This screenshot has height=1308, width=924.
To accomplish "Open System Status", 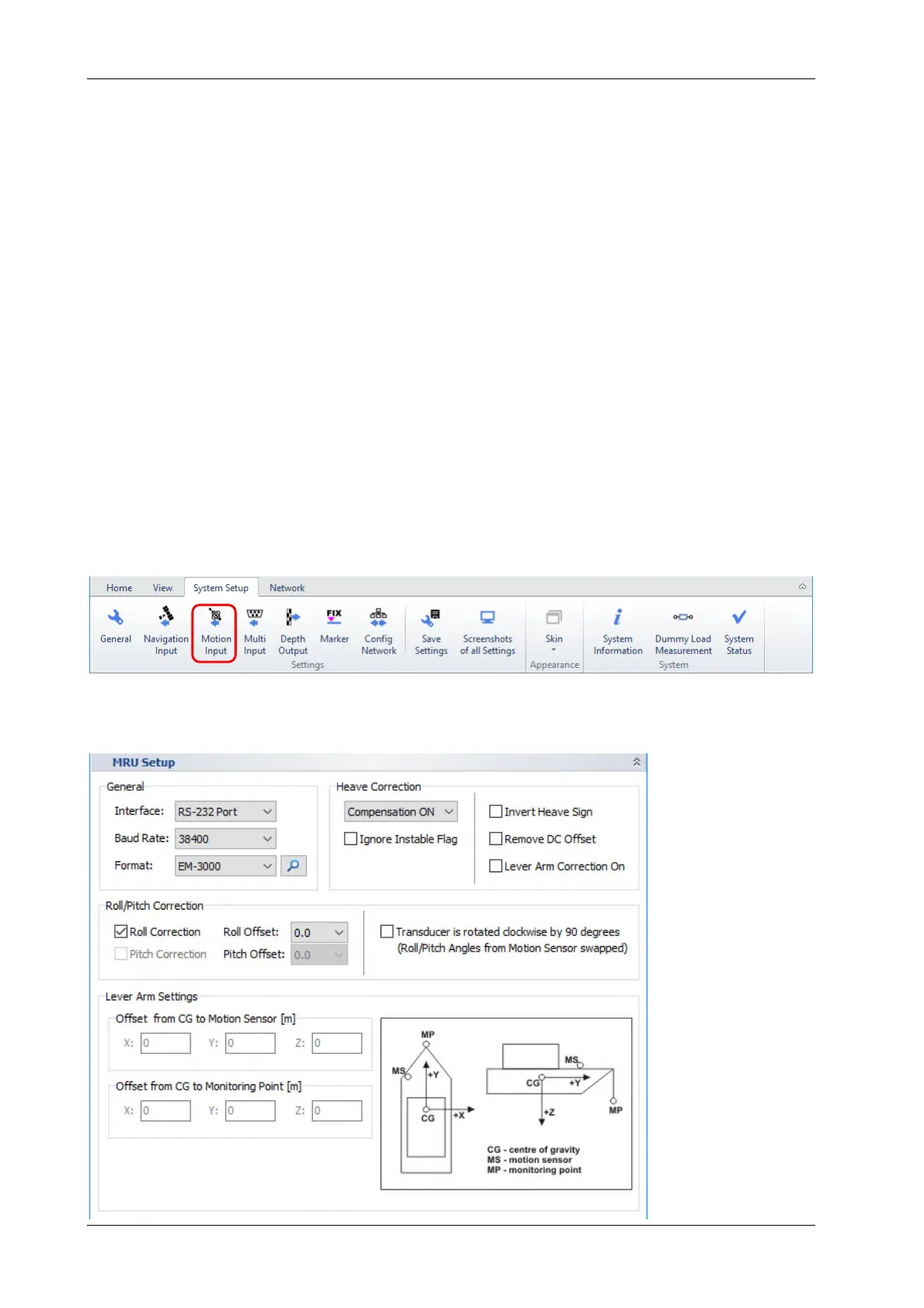I will point(738,631).
